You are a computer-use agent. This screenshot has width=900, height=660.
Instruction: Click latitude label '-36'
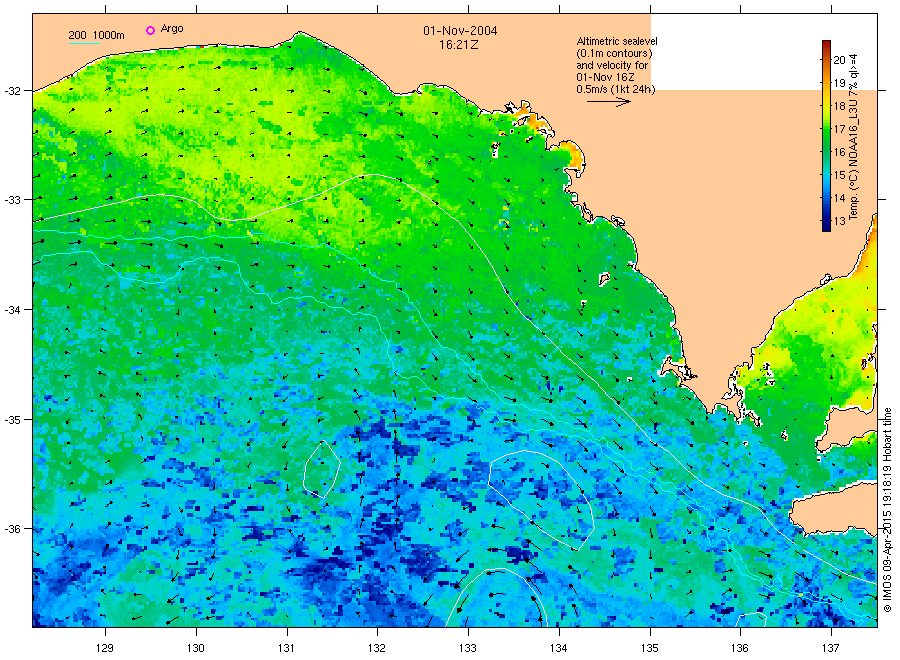(12, 529)
